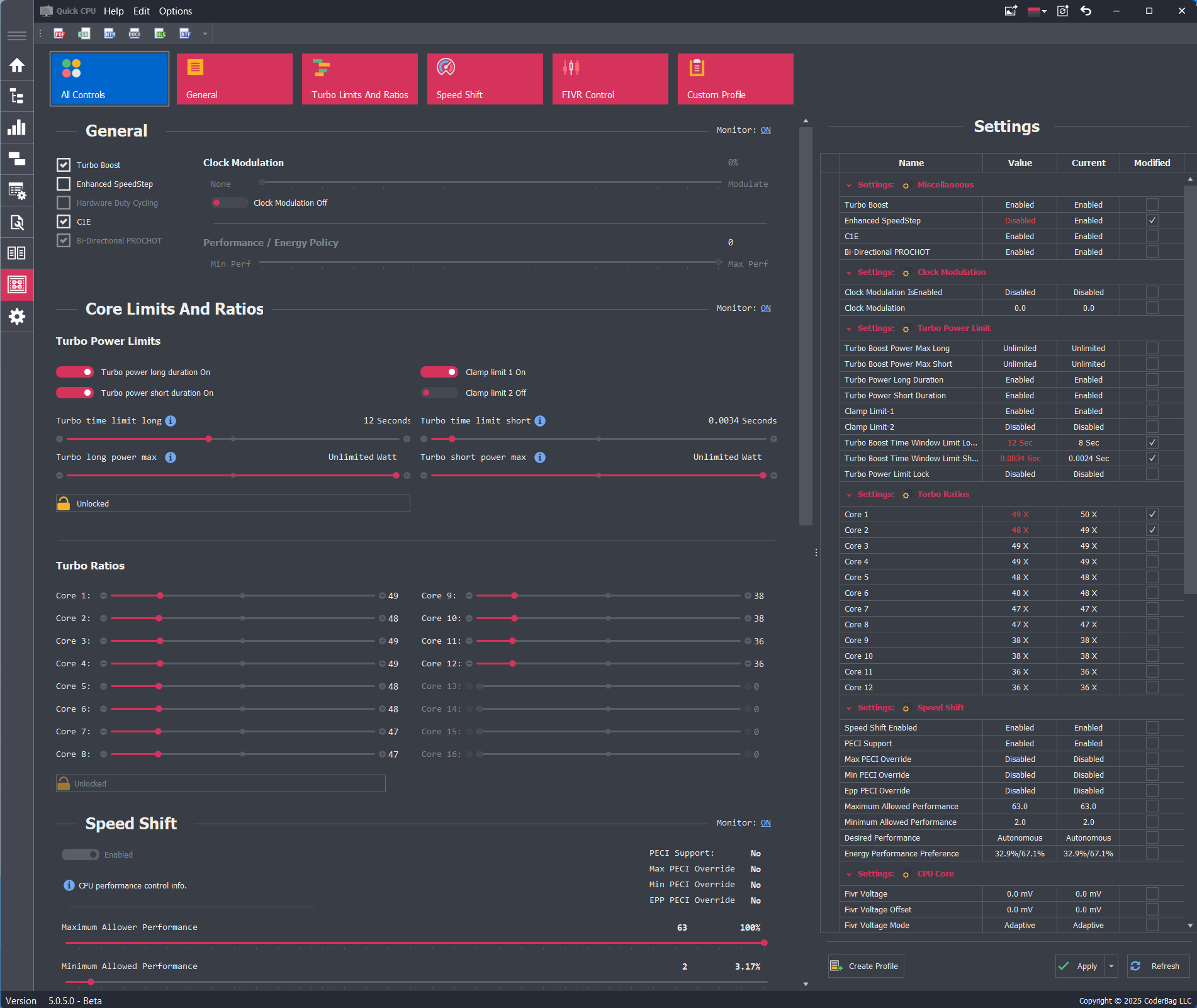Show info for Turbo time limit short
This screenshot has height=1008, width=1197.
click(540, 421)
